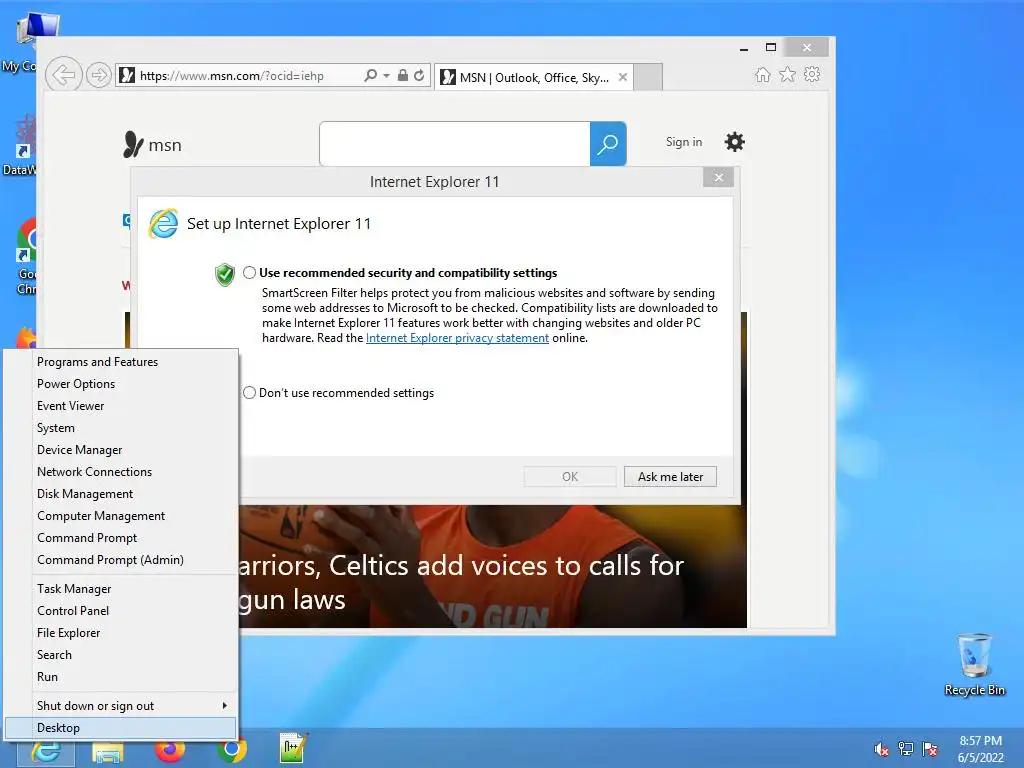Close the MSN tab with its X
This screenshot has height=768, width=1024.
point(623,77)
